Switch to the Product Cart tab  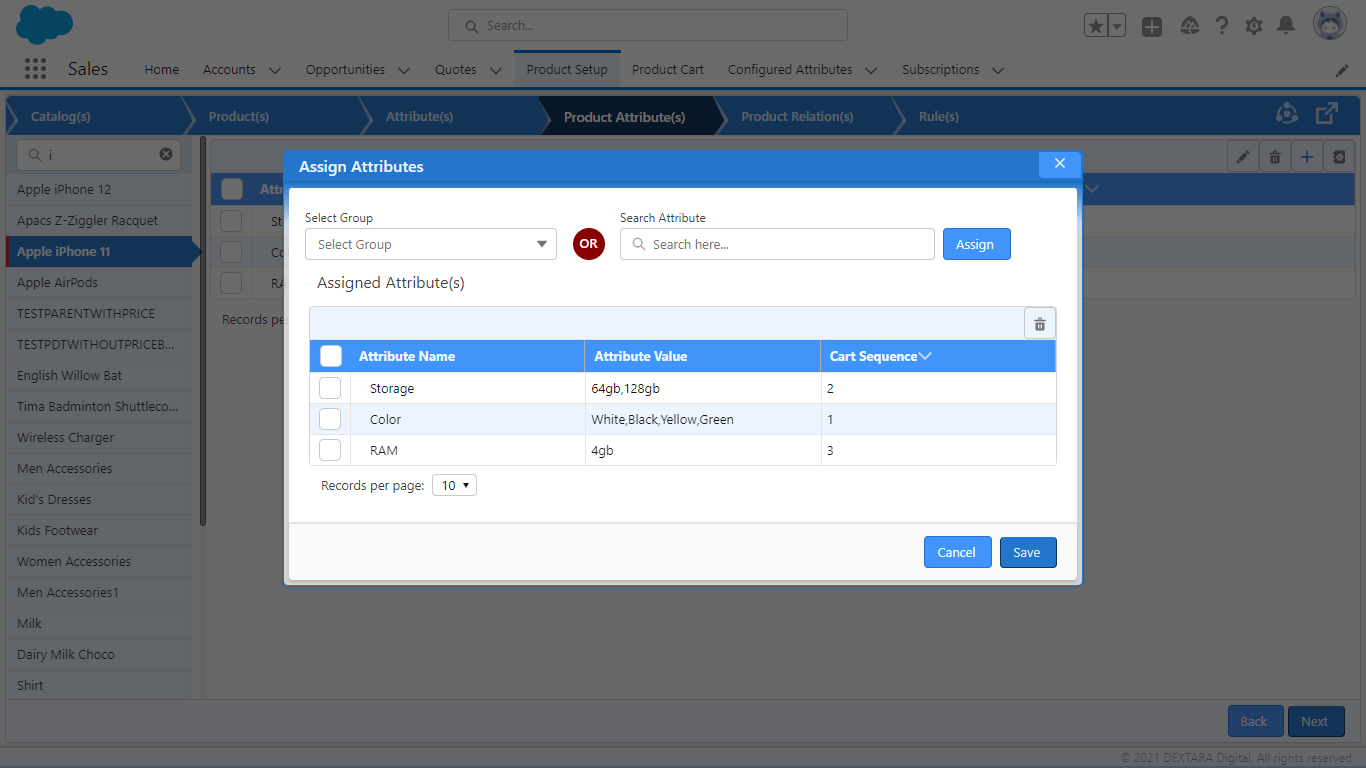pyautogui.click(x=667, y=70)
